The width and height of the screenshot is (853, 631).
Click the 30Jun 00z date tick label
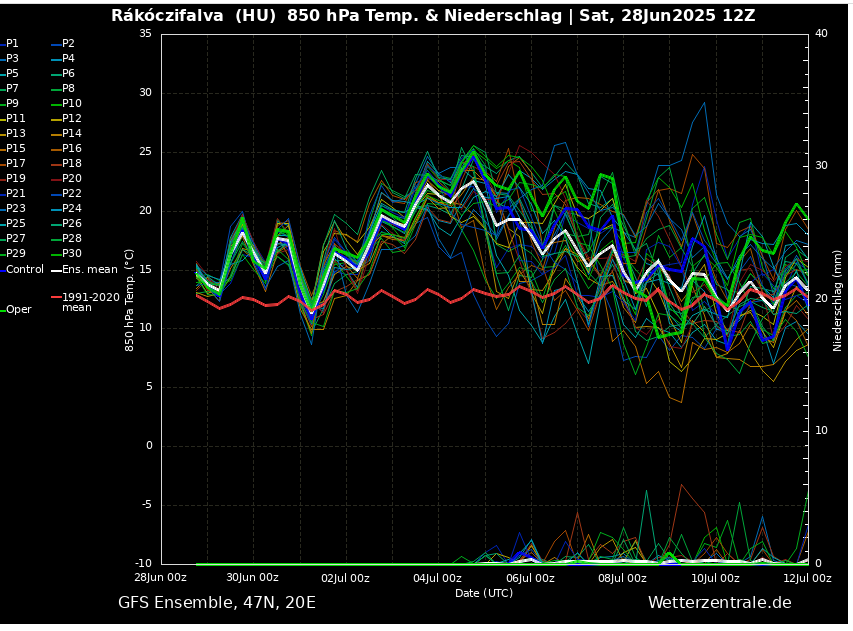tap(252, 578)
